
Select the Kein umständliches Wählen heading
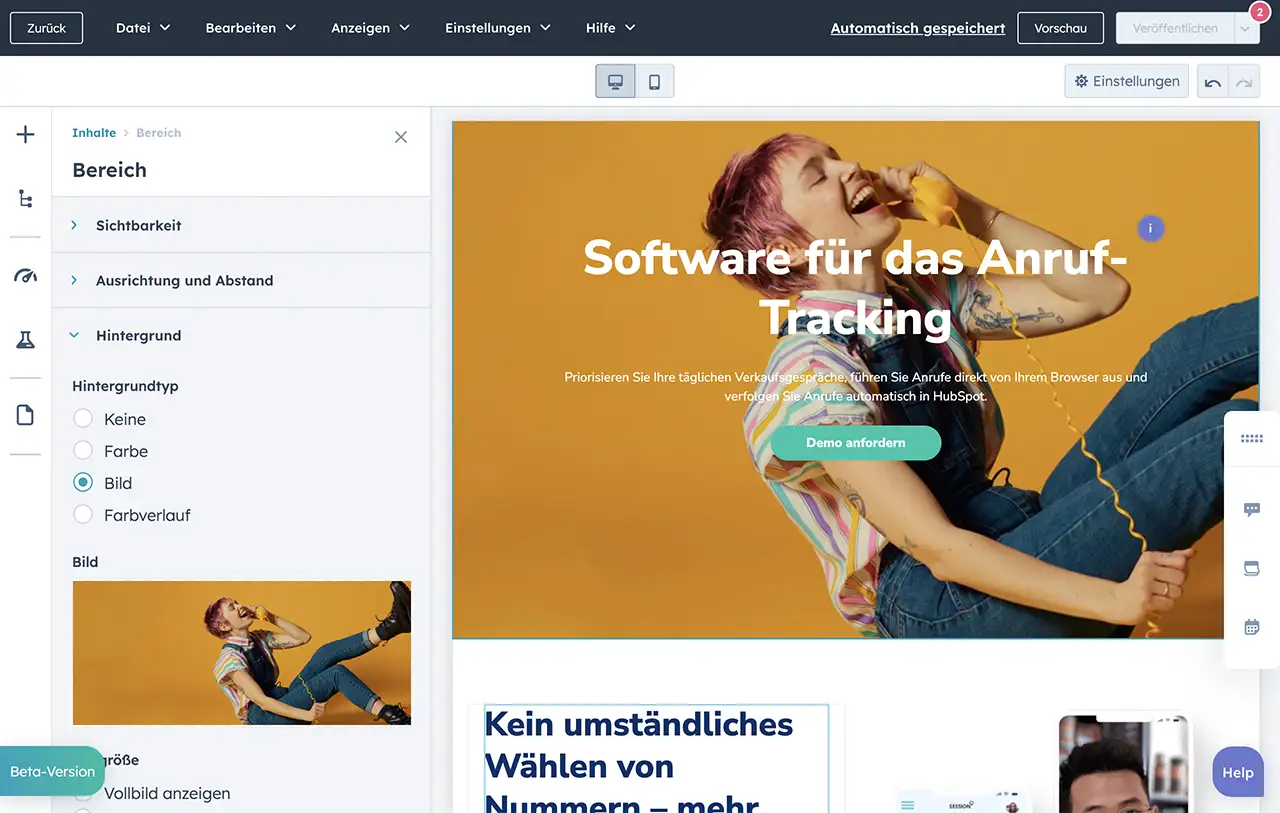click(x=657, y=760)
